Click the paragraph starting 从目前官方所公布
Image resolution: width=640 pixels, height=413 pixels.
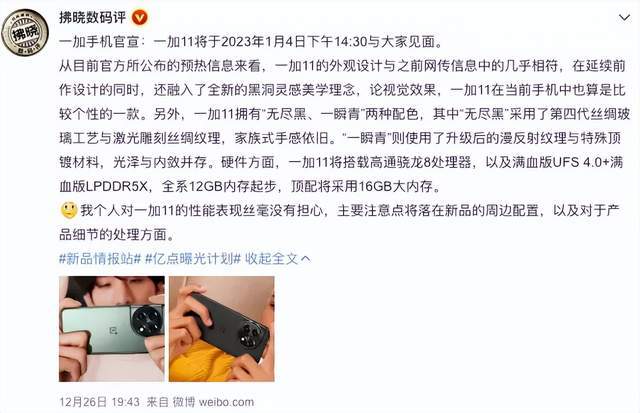point(344,126)
